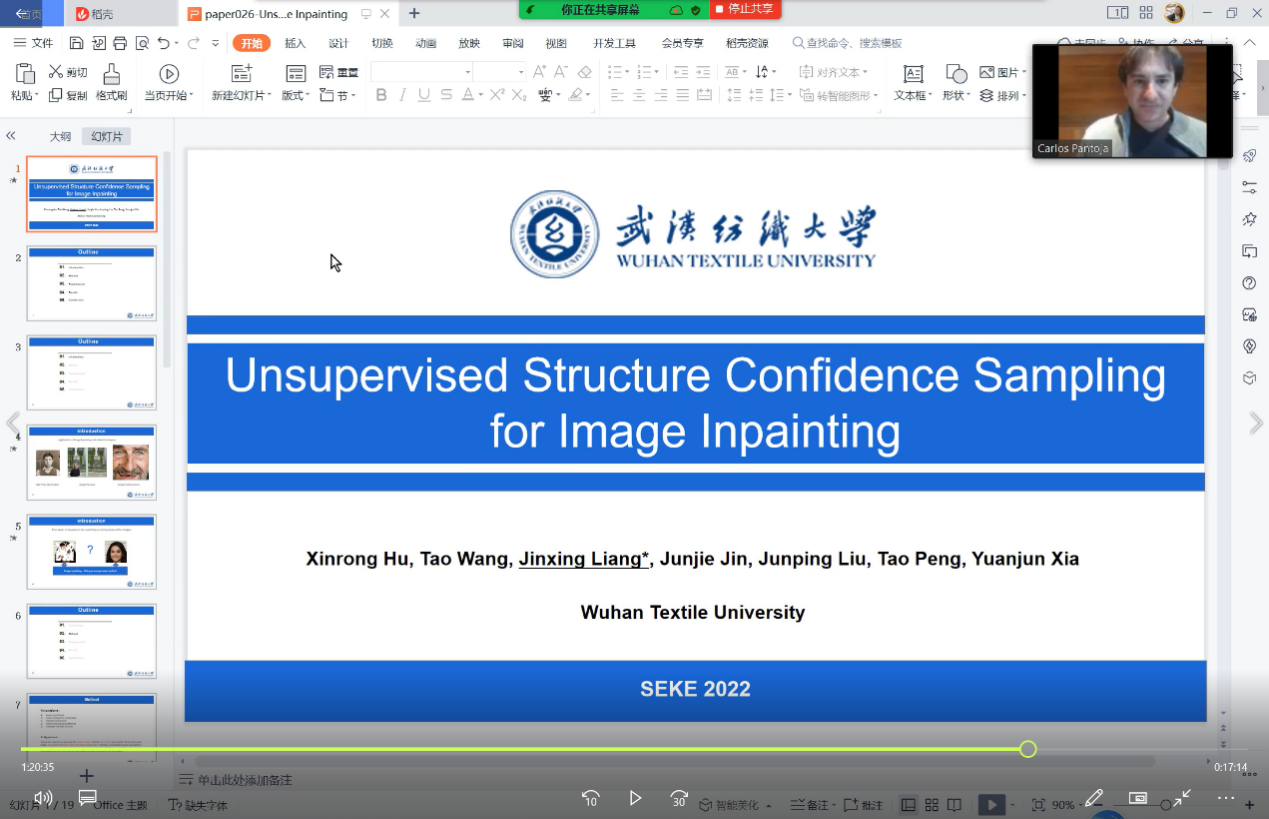
Task: Rewind video by 10 seconds
Action: (x=590, y=798)
